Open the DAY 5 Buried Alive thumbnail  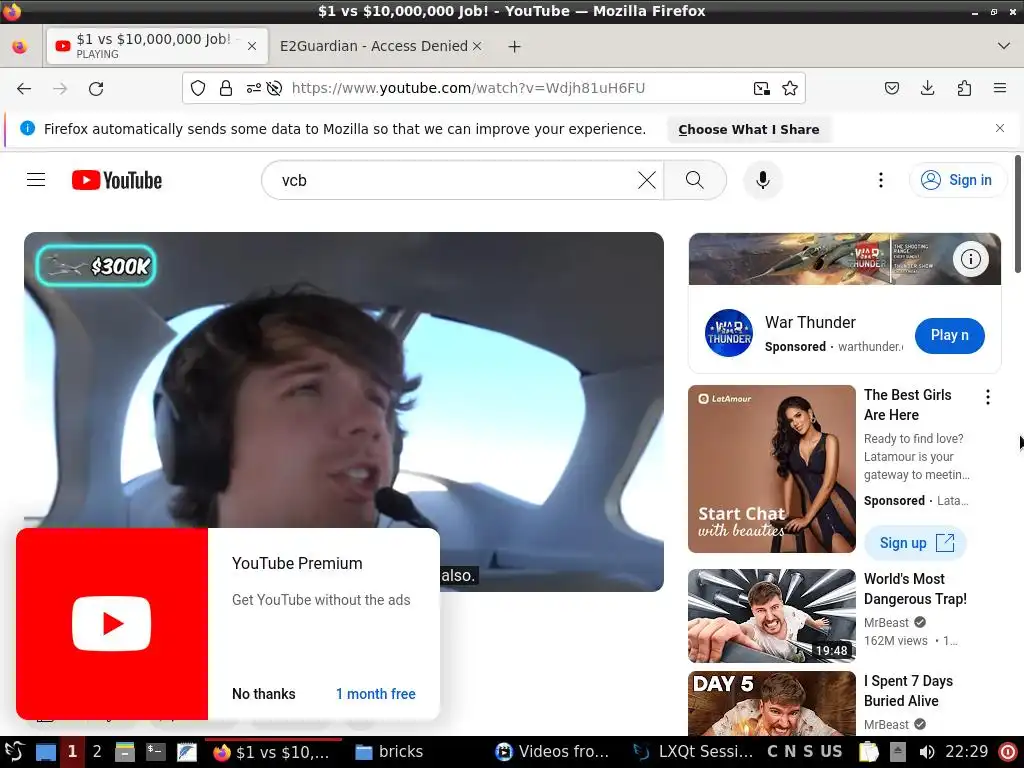click(772, 704)
